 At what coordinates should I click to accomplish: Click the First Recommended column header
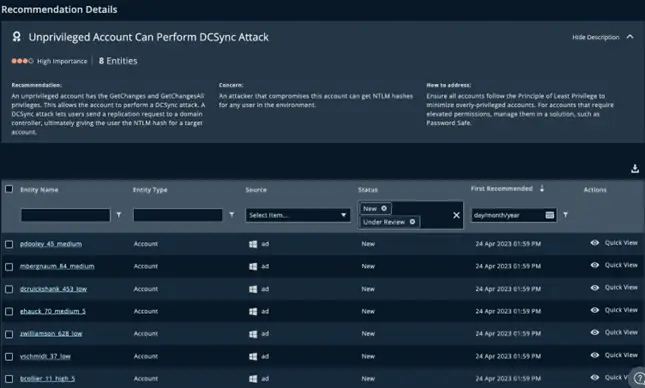[x=501, y=188]
